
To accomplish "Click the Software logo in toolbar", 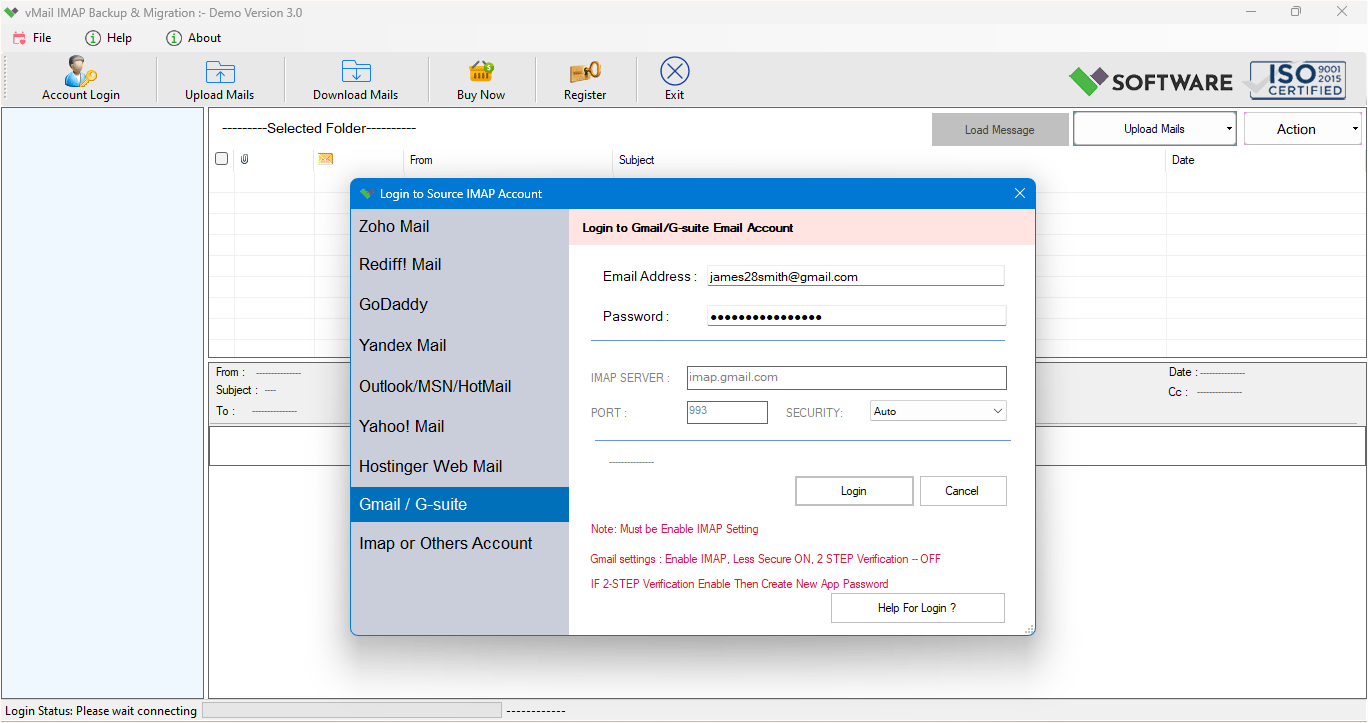I will (1151, 81).
